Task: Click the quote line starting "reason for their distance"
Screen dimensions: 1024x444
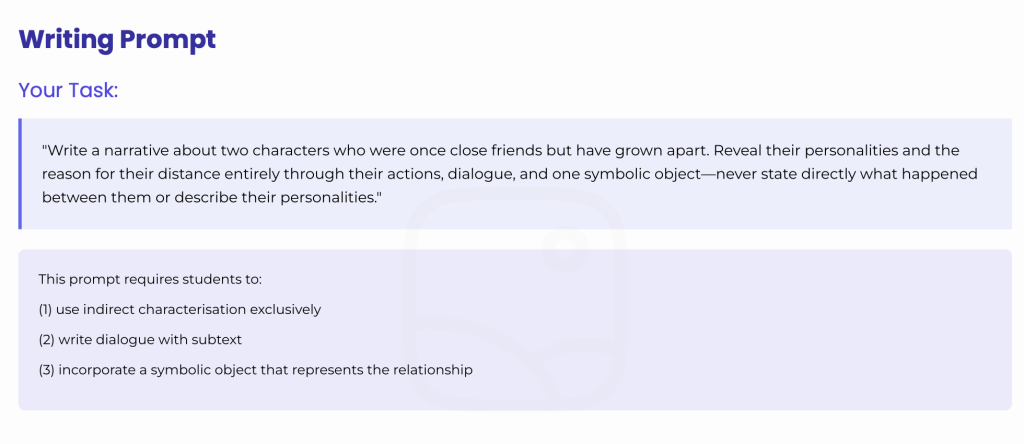Action: click(509, 174)
